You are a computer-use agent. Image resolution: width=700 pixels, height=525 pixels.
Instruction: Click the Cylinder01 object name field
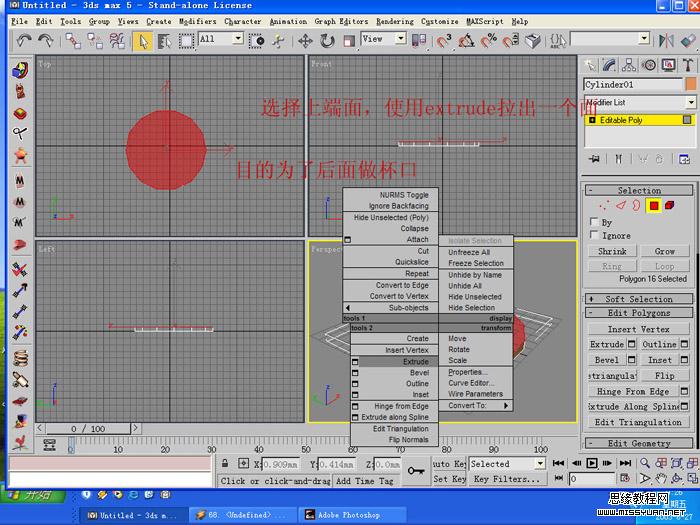click(x=633, y=84)
